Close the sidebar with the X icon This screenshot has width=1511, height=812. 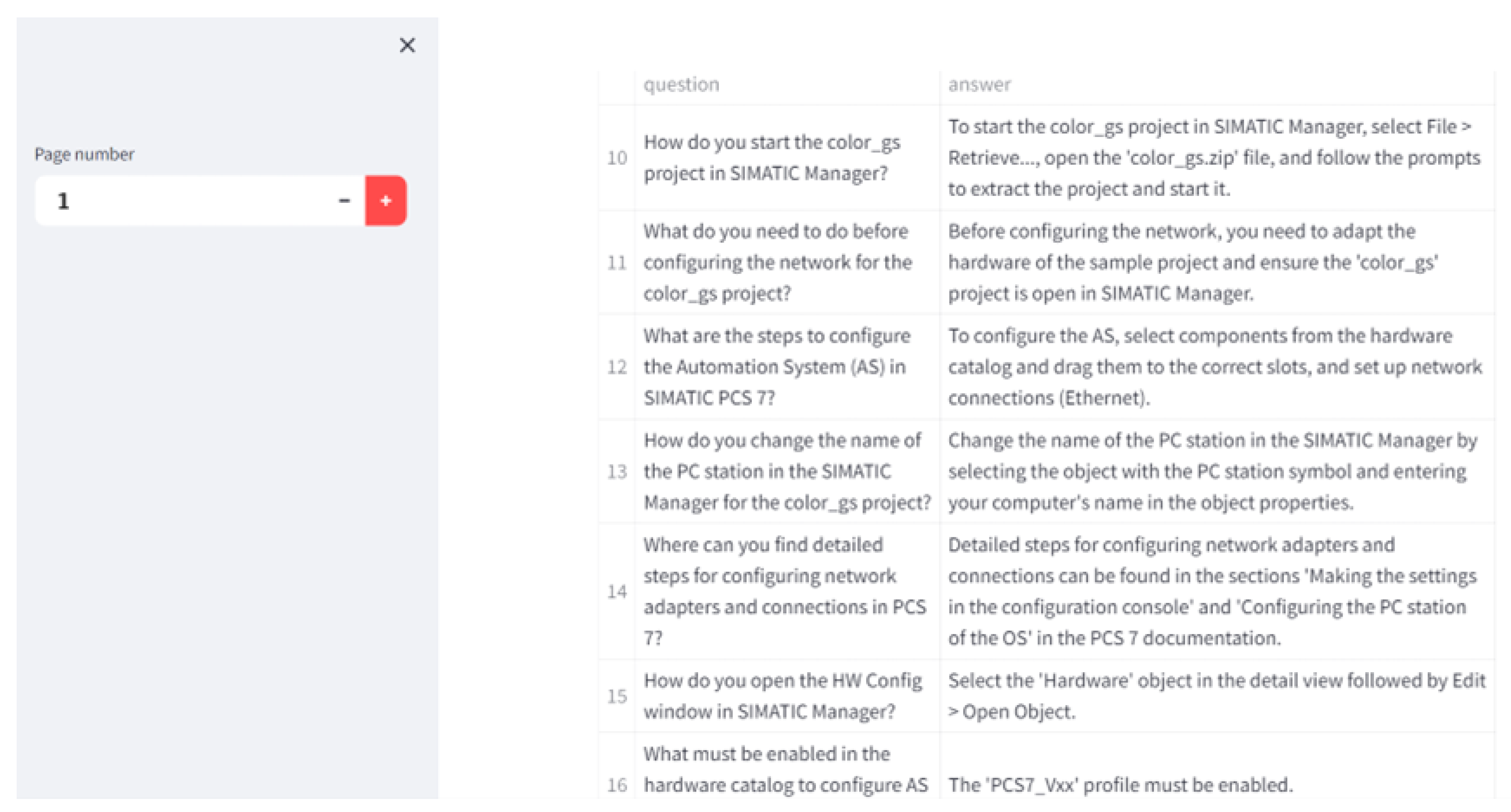407,45
